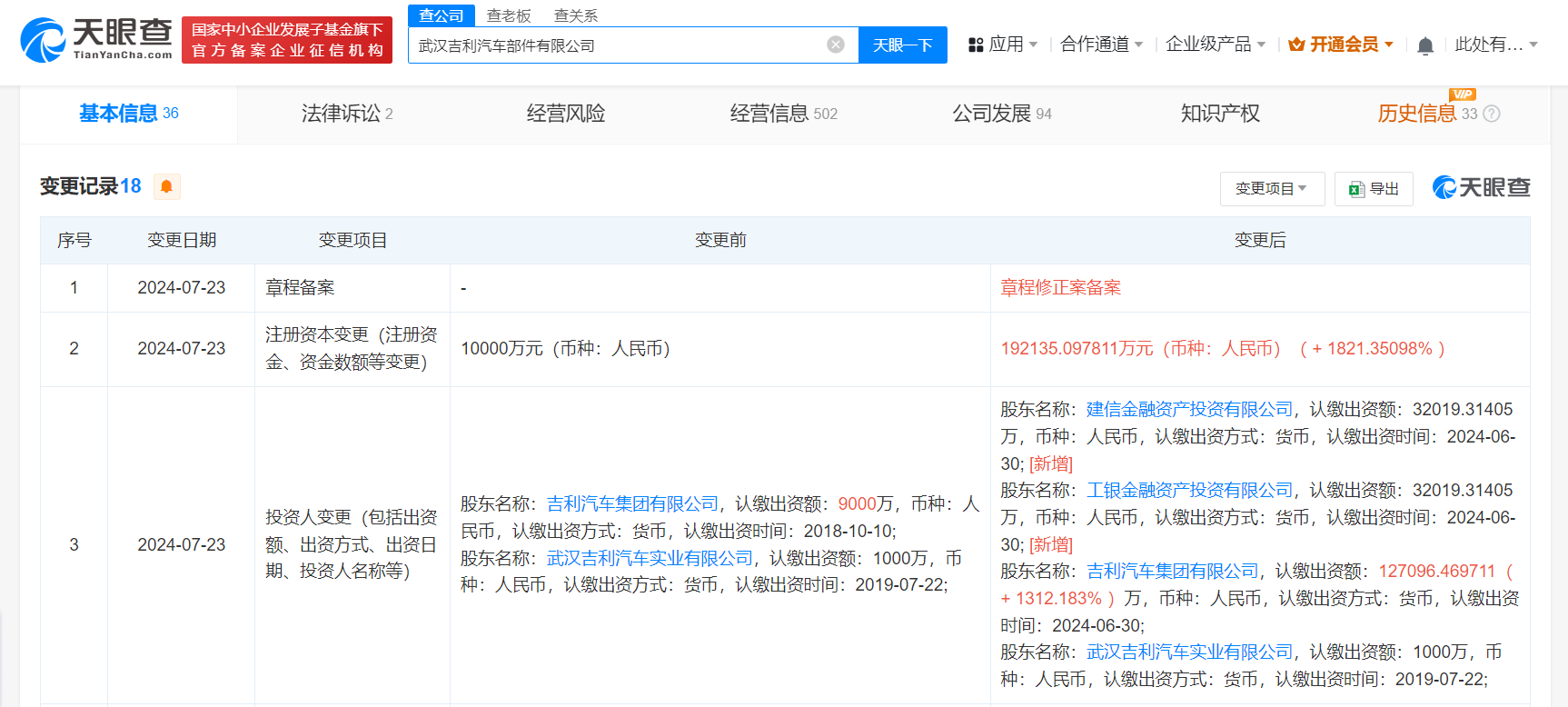
Task: Click the 序号 column header
Action: pyautogui.click(x=74, y=240)
